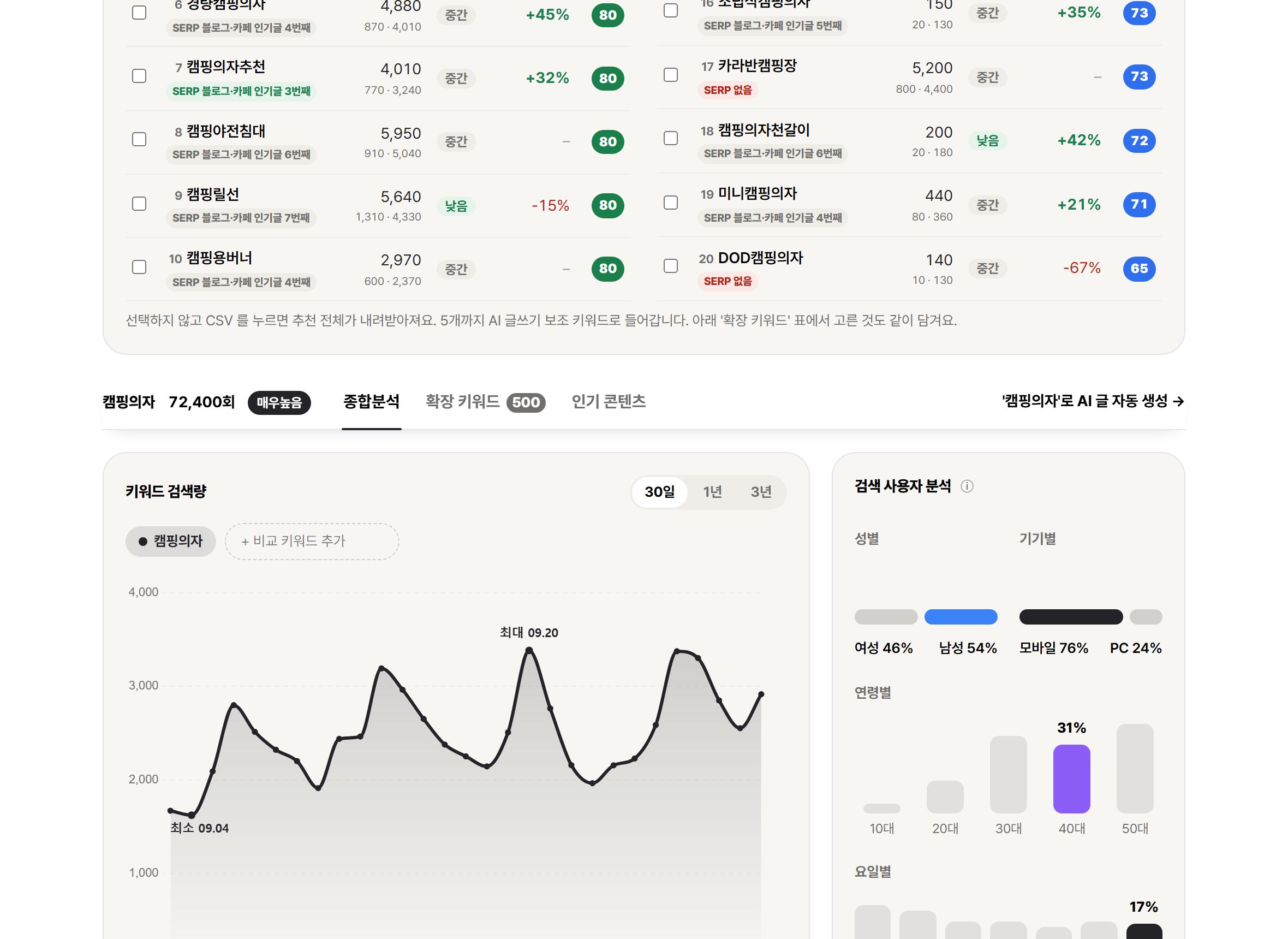Mark the 카라반캠핑장 checkbox
The height and width of the screenshot is (939, 1288).
pos(670,75)
